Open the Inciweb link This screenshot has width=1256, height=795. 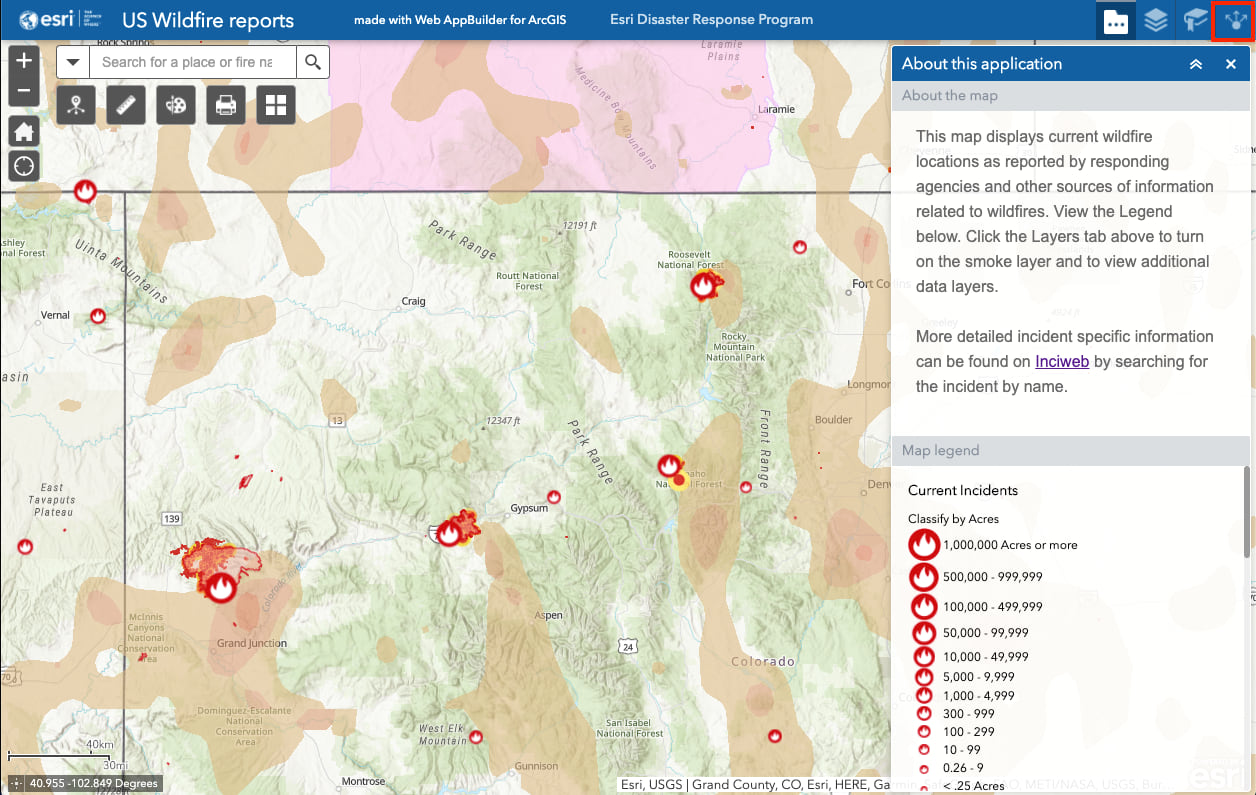click(x=1062, y=361)
